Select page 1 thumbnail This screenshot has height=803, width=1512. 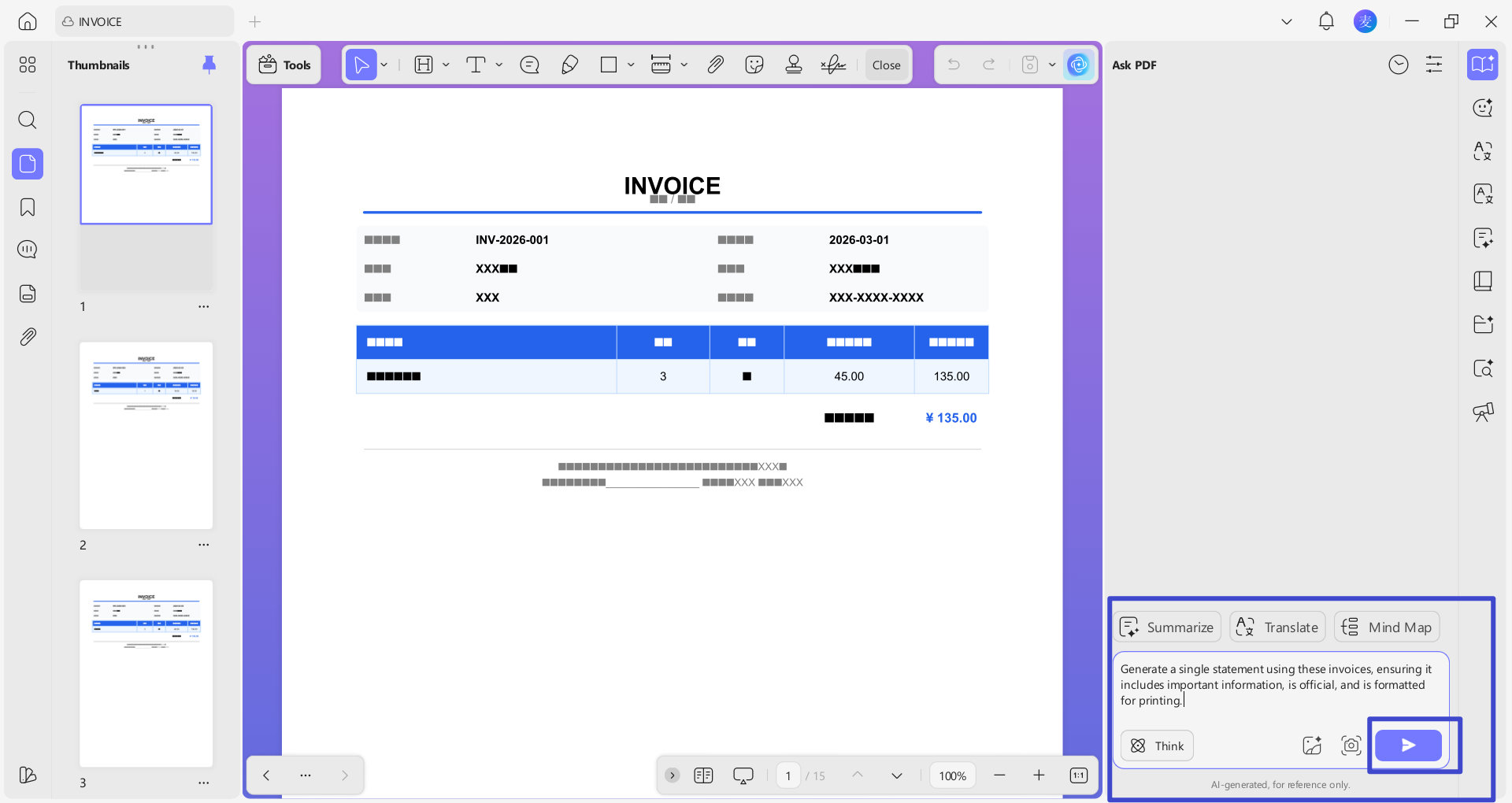point(146,164)
